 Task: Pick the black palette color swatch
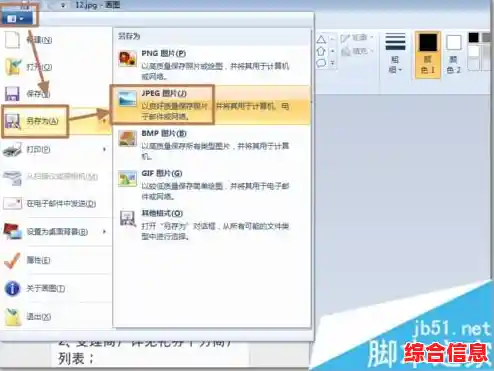[x=473, y=37]
